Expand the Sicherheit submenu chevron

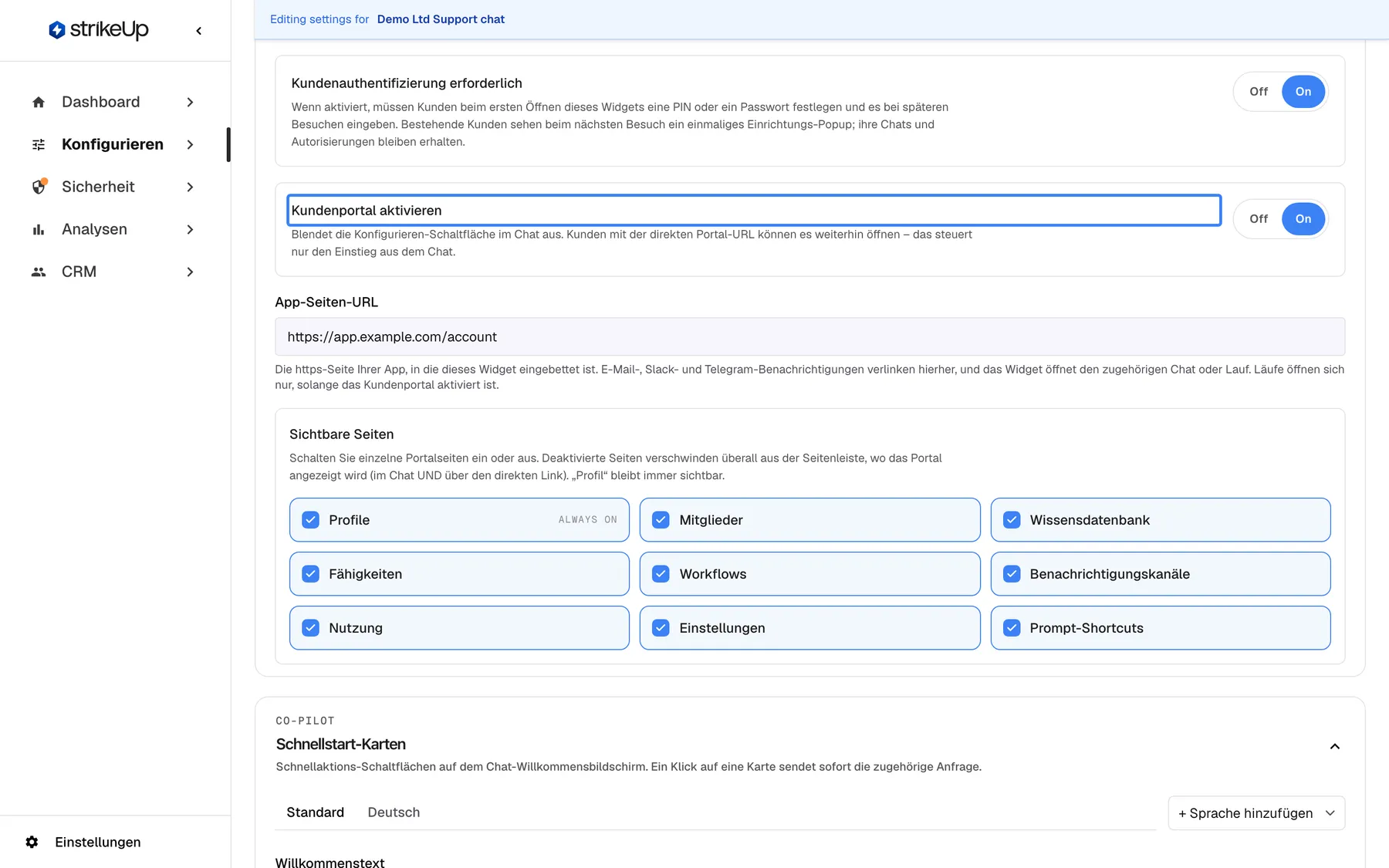[x=190, y=187]
